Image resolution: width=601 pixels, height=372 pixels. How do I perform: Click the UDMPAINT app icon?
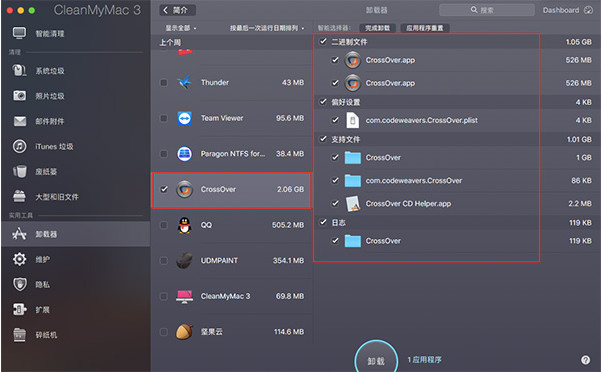click(x=185, y=261)
